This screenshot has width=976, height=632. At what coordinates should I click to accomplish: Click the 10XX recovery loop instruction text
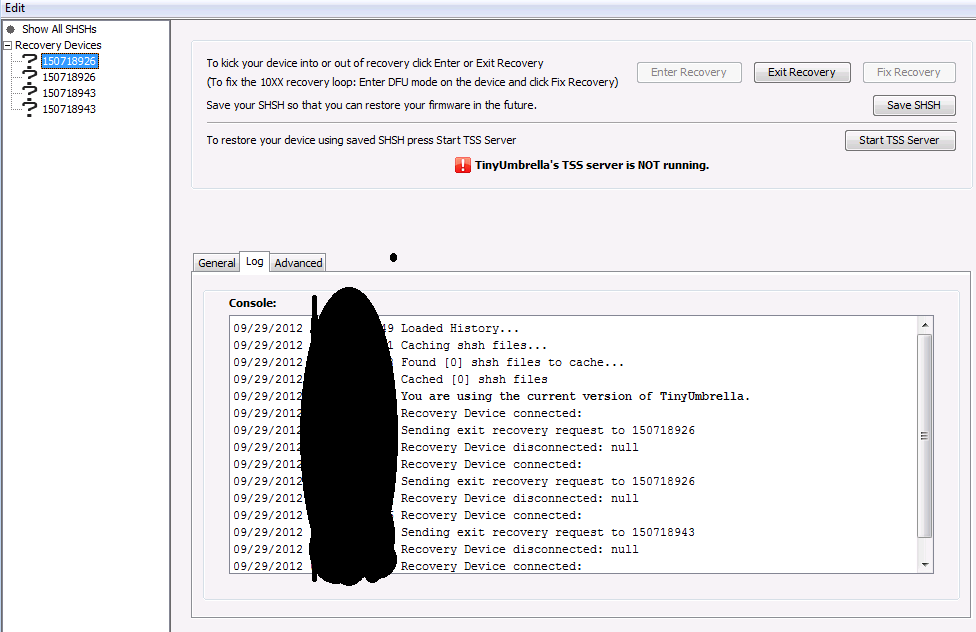[x=412, y=82]
